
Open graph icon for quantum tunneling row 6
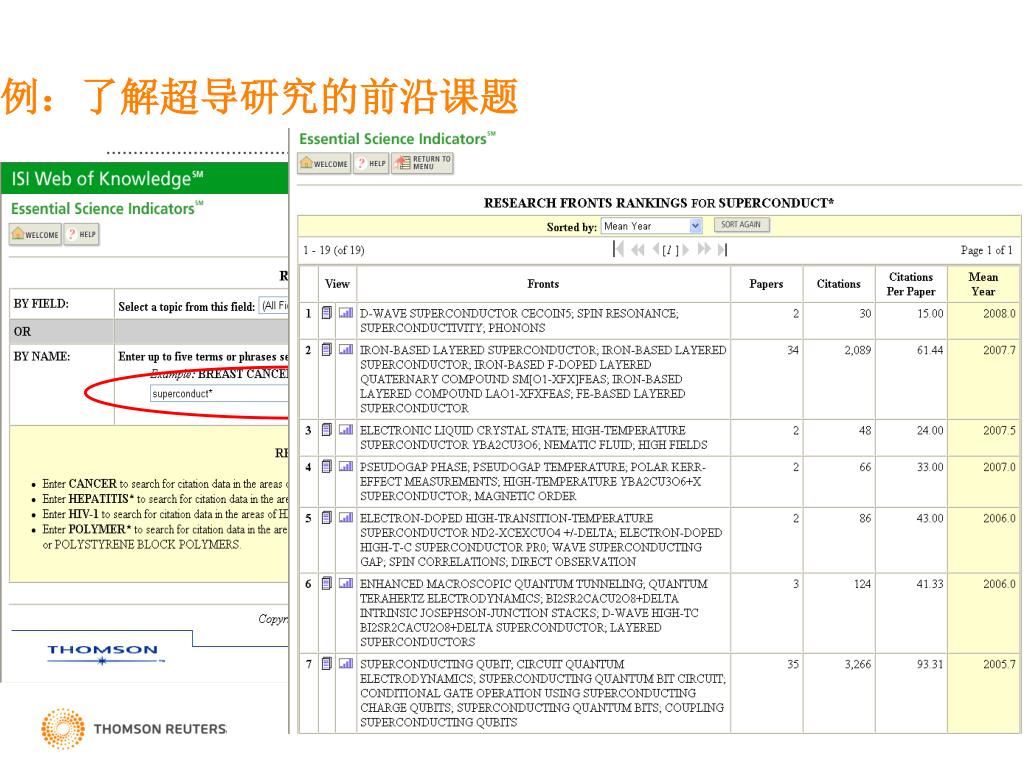(346, 583)
